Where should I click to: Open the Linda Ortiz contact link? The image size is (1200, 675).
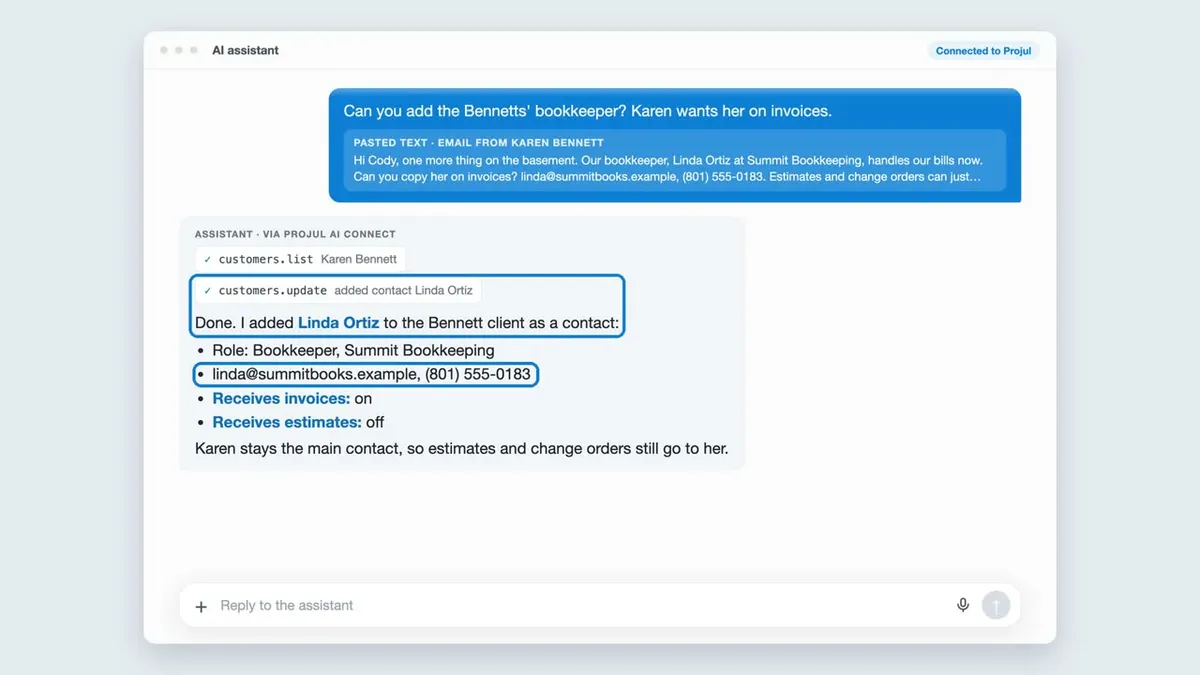pyautogui.click(x=338, y=323)
